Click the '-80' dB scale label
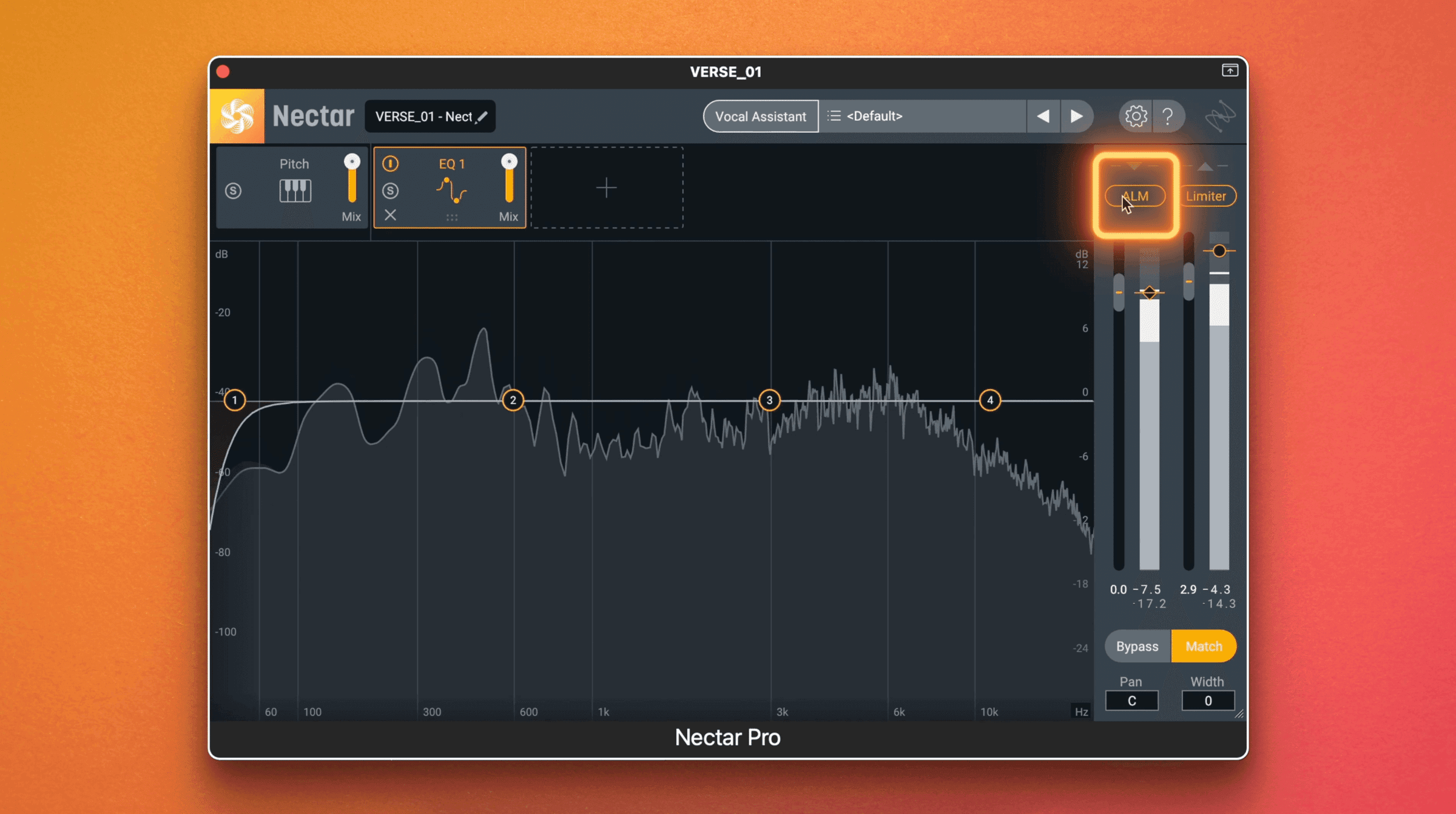Viewport: 1456px width, 814px height. point(223,553)
